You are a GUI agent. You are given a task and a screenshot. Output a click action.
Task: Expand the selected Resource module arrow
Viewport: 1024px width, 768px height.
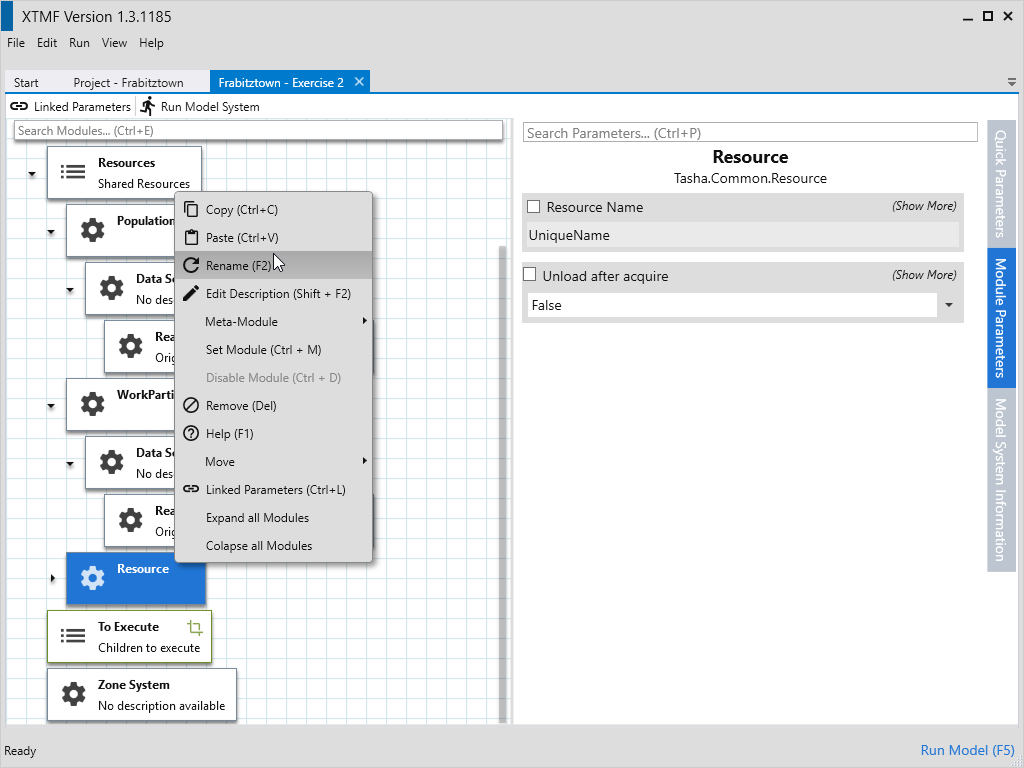point(52,578)
